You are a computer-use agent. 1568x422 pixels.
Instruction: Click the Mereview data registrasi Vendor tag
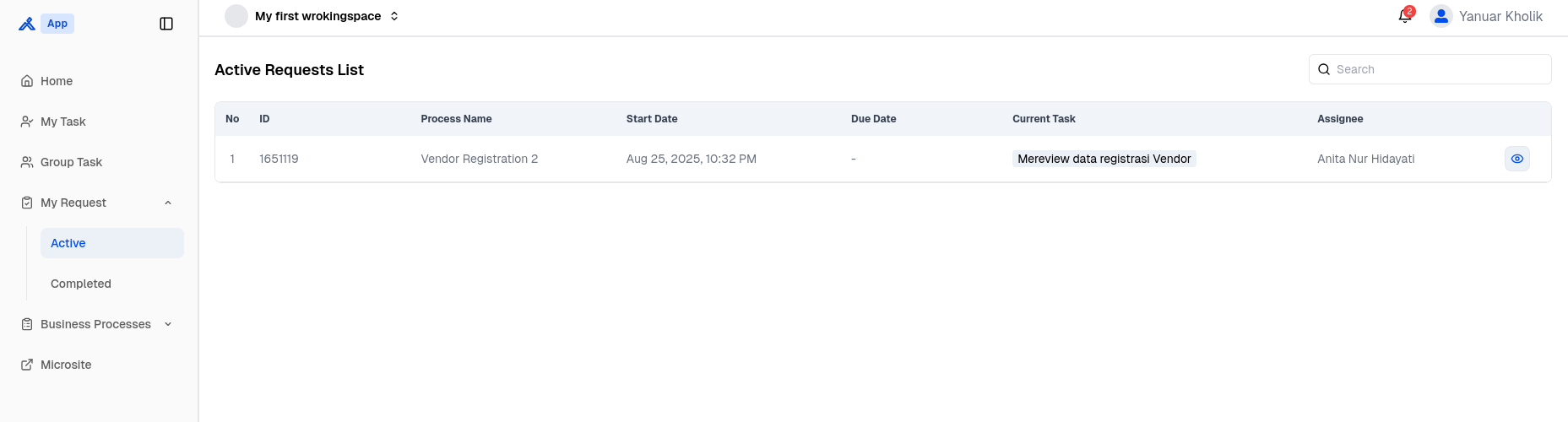pos(1104,159)
